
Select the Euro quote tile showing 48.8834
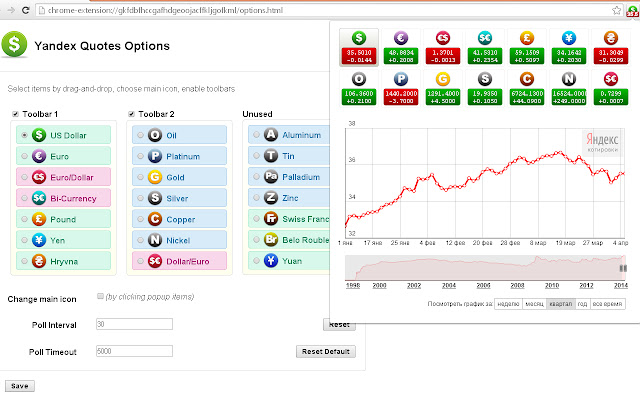(401, 47)
